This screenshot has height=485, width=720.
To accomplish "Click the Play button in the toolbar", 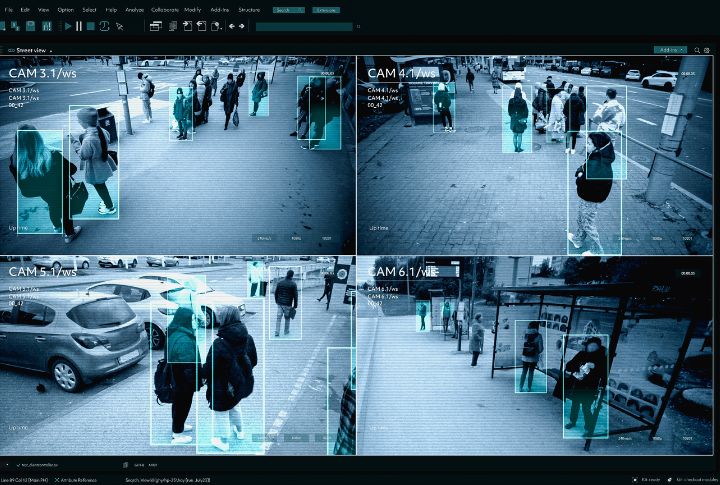I will tap(66, 26).
